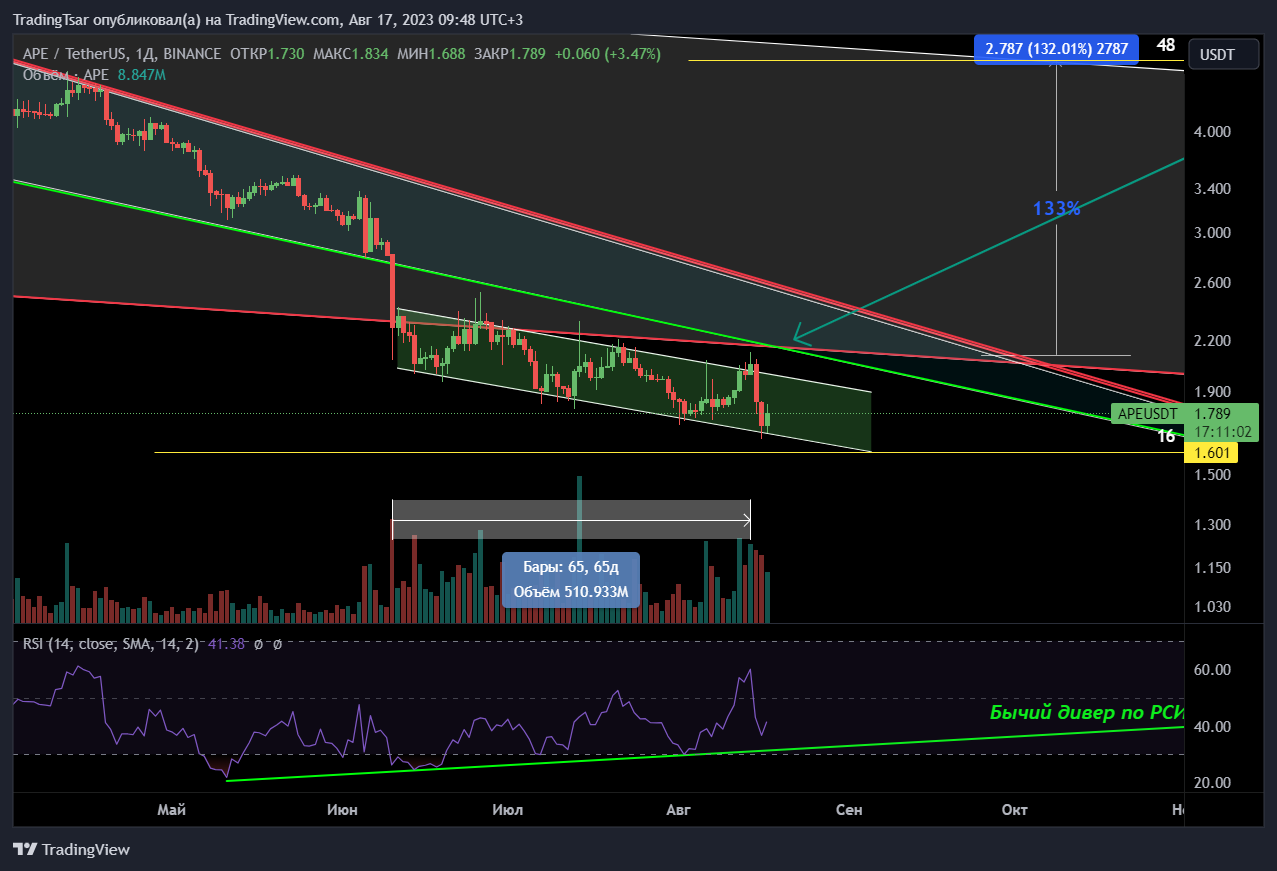The width and height of the screenshot is (1277, 871).
Task: Click the yellow 1.601 price level label
Action: point(1211,453)
